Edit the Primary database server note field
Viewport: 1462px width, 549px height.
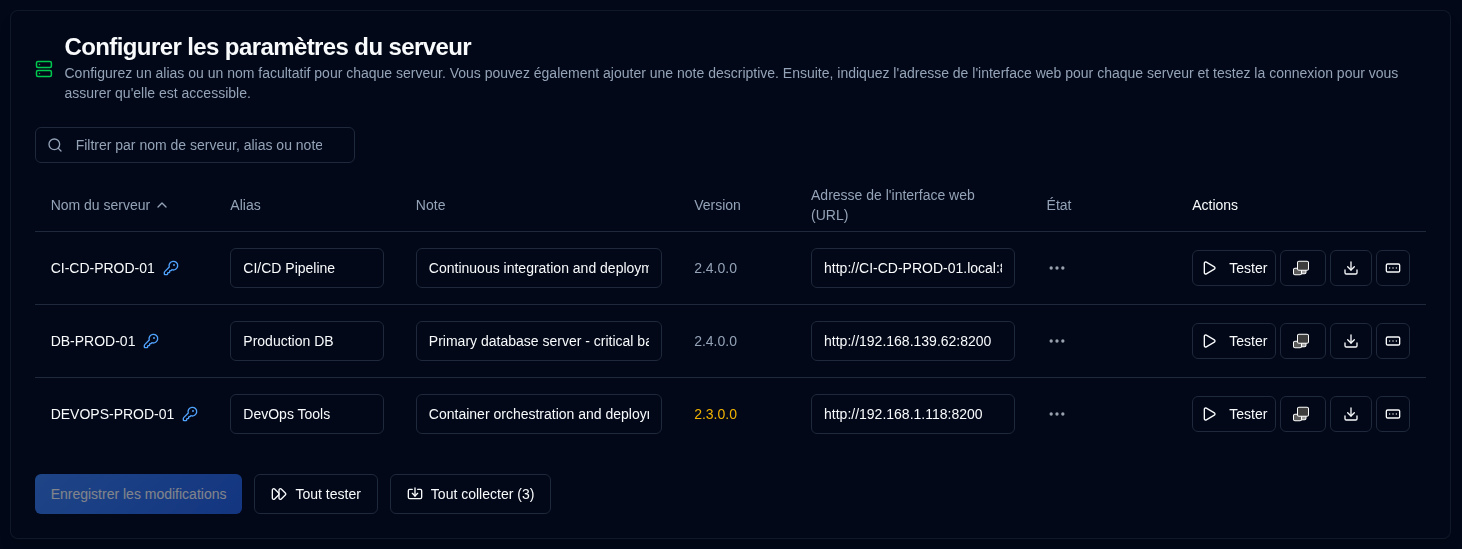(x=539, y=341)
